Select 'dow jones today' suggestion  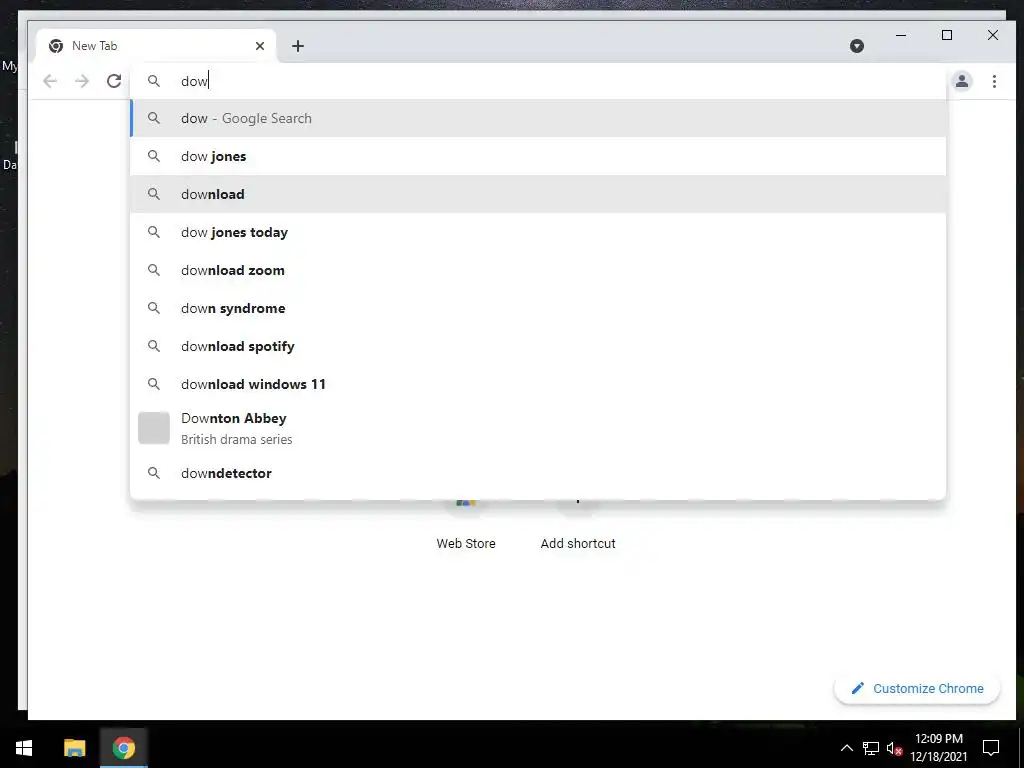coord(538,232)
